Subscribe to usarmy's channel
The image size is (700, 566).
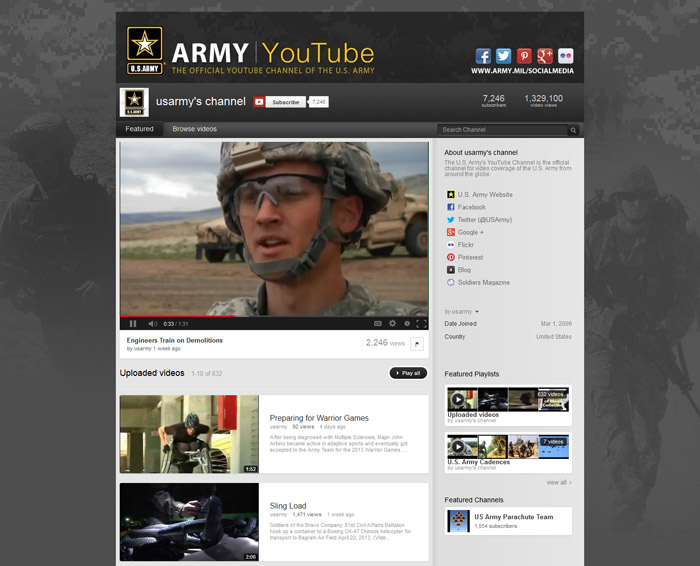[x=285, y=102]
